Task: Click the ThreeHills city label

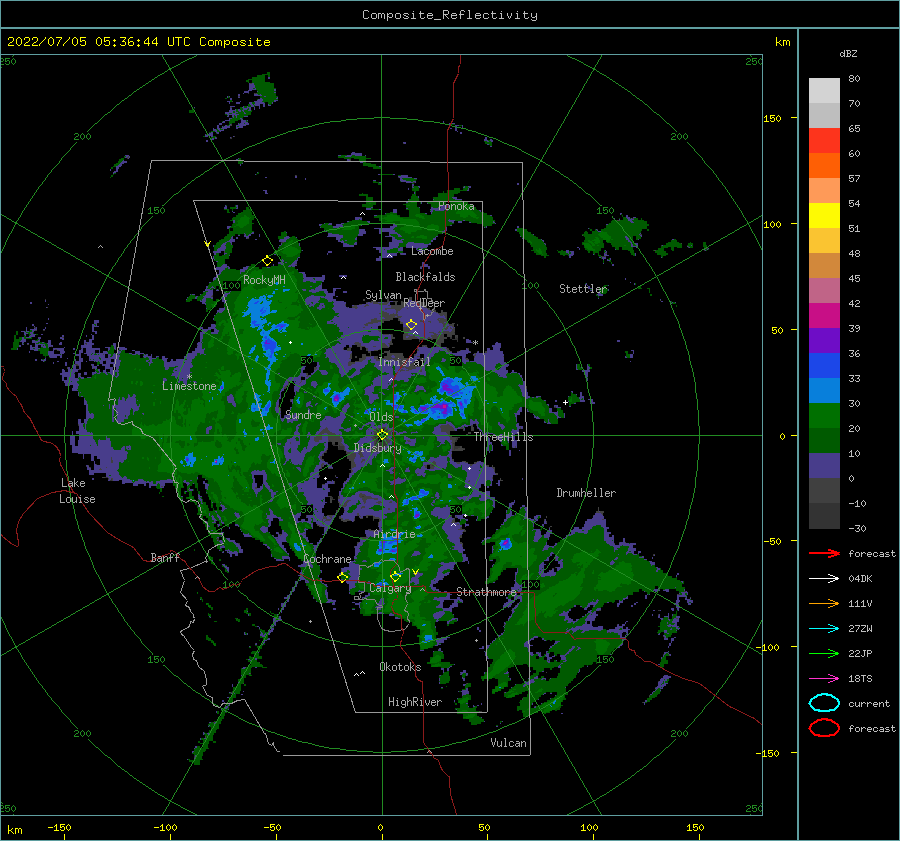Action: 503,437
